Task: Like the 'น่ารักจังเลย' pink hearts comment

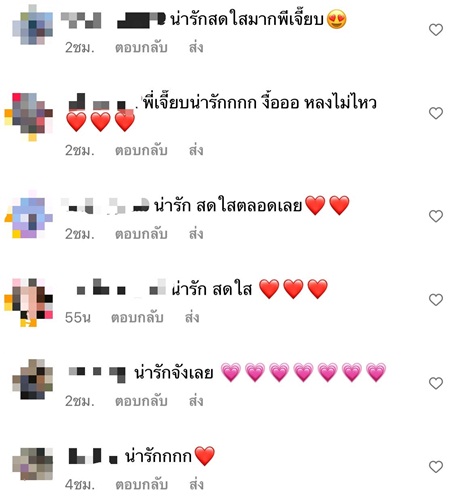Action: (436, 383)
